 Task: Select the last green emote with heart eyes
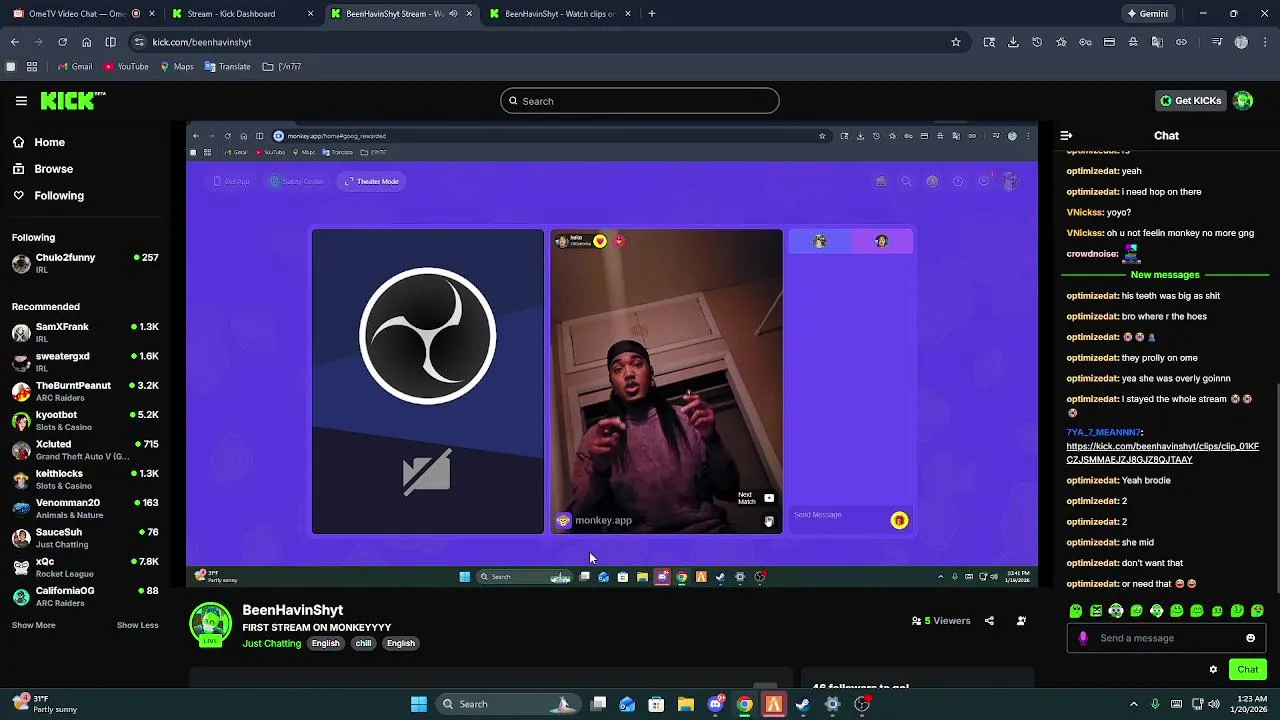click(1257, 611)
